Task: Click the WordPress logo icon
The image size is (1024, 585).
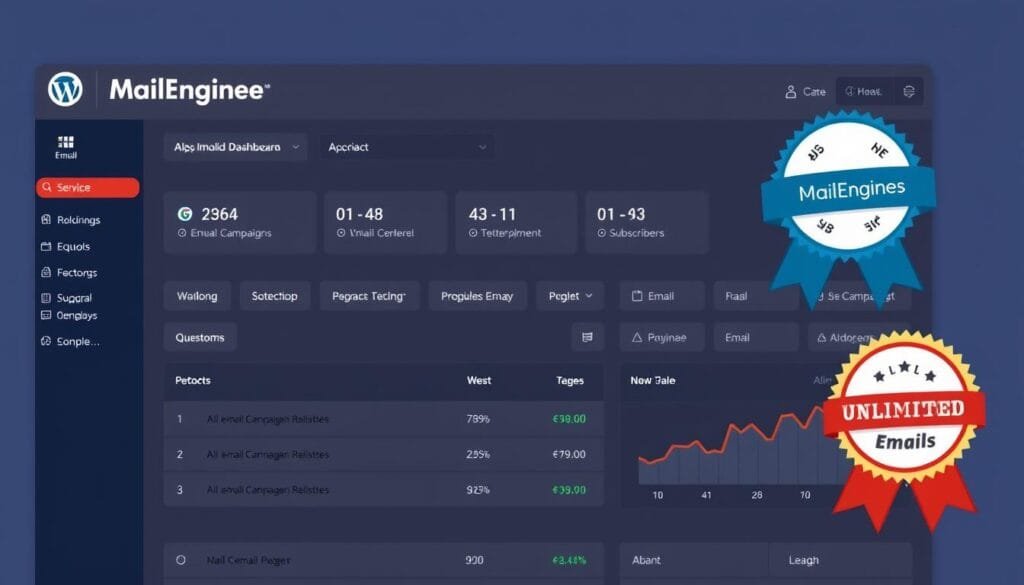Action: (65, 90)
